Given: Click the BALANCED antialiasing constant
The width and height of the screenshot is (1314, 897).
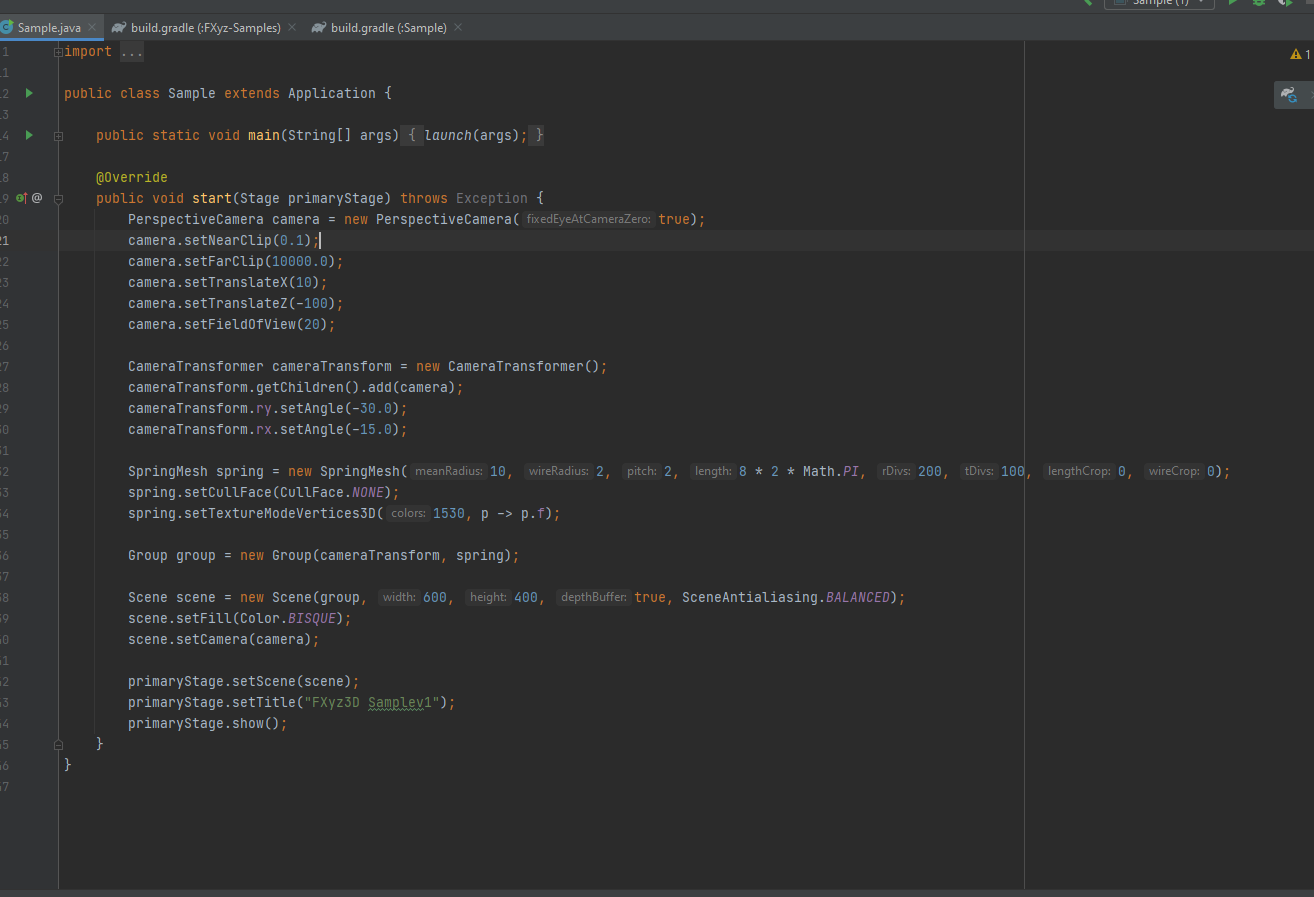Looking at the screenshot, I should tap(858, 597).
